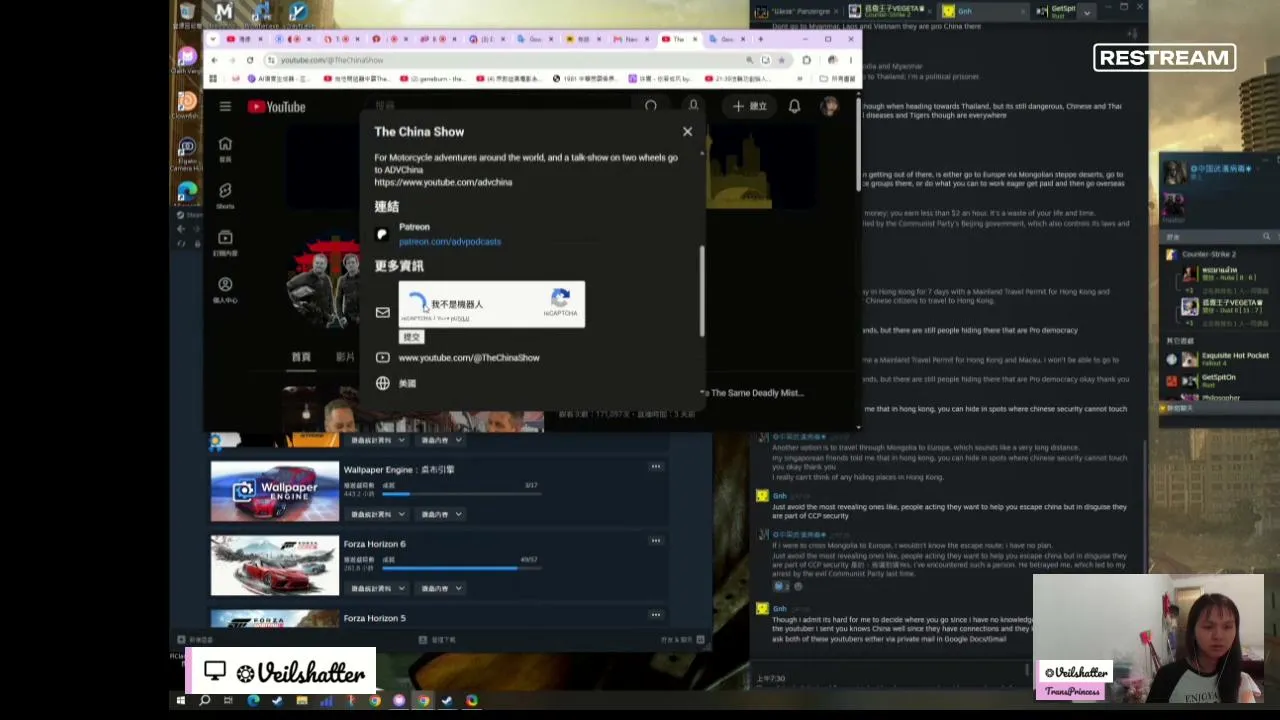The width and height of the screenshot is (1280, 720).
Task: Open Windows taskbar search
Action: [x=205, y=701]
